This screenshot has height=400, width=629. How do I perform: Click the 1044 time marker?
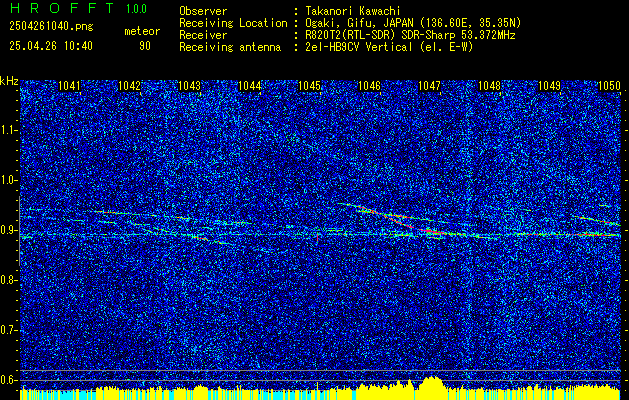[x=250, y=85]
